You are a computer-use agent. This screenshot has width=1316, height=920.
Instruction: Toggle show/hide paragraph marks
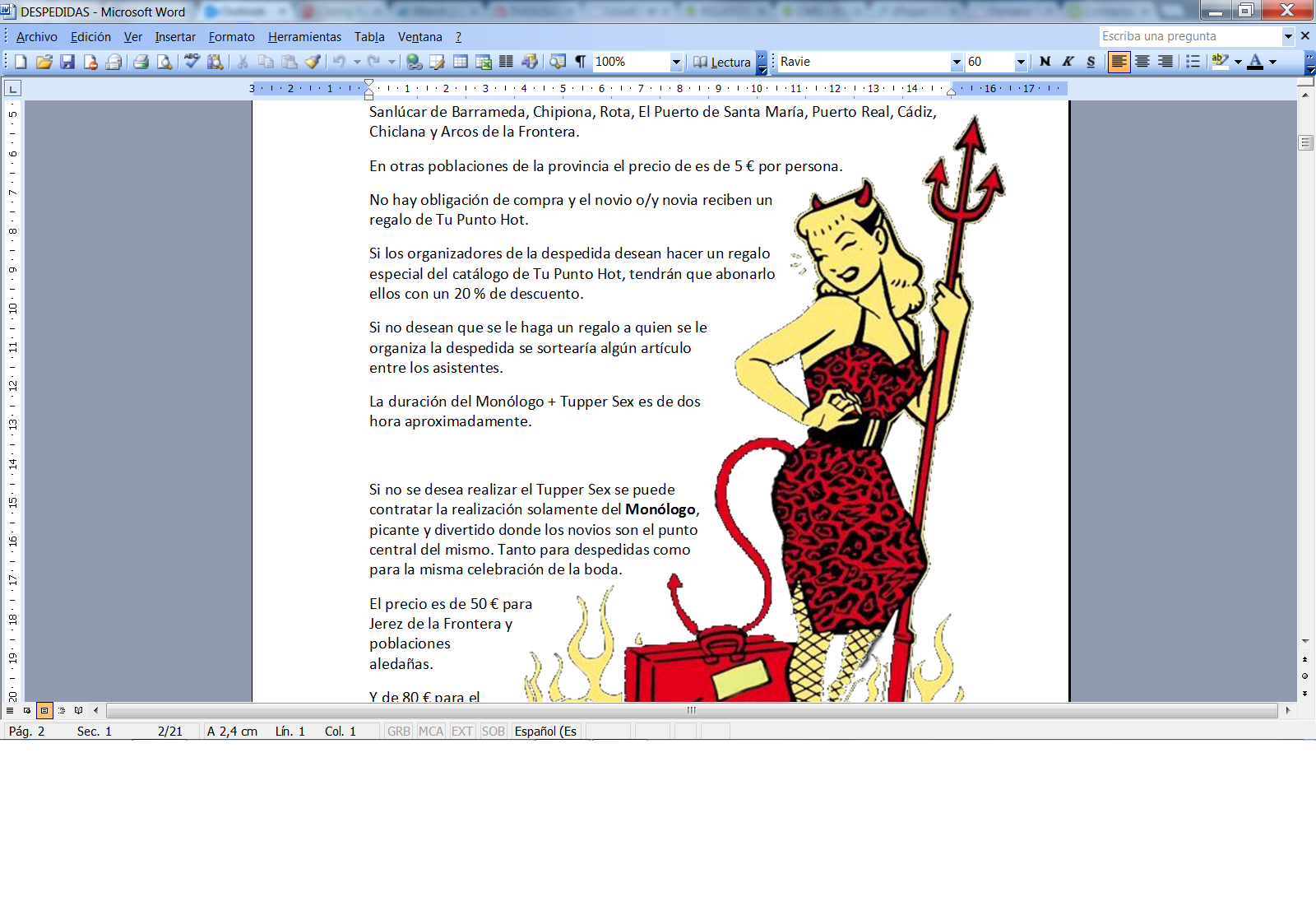(x=581, y=62)
